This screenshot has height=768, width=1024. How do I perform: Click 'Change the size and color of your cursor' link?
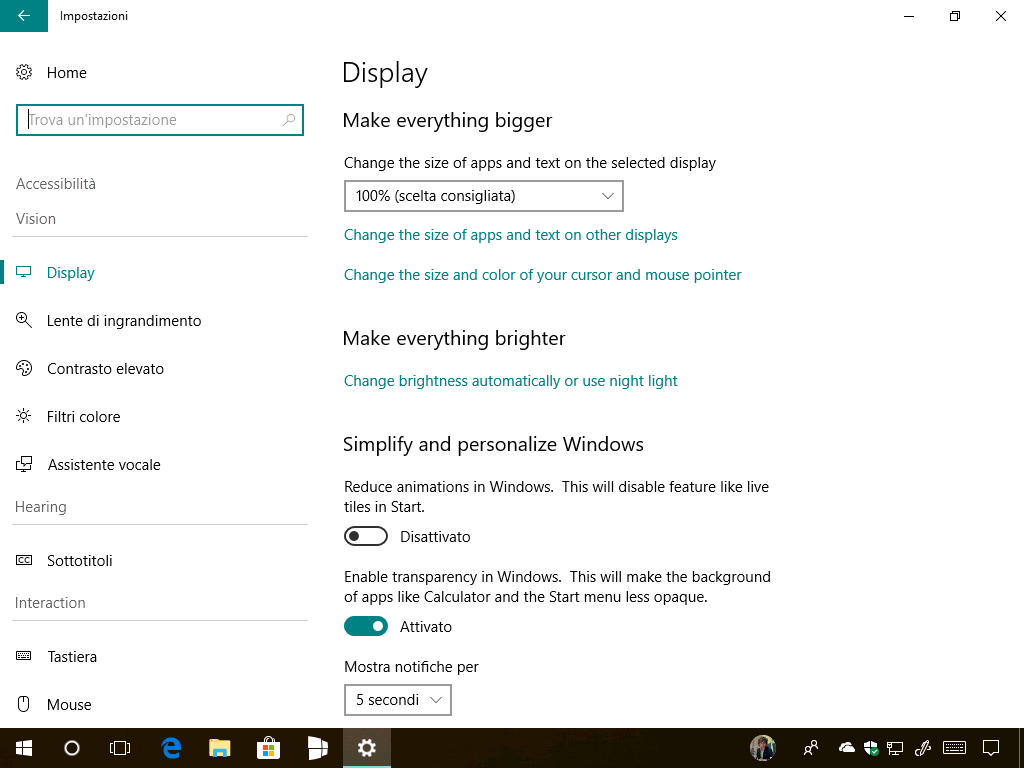click(543, 275)
